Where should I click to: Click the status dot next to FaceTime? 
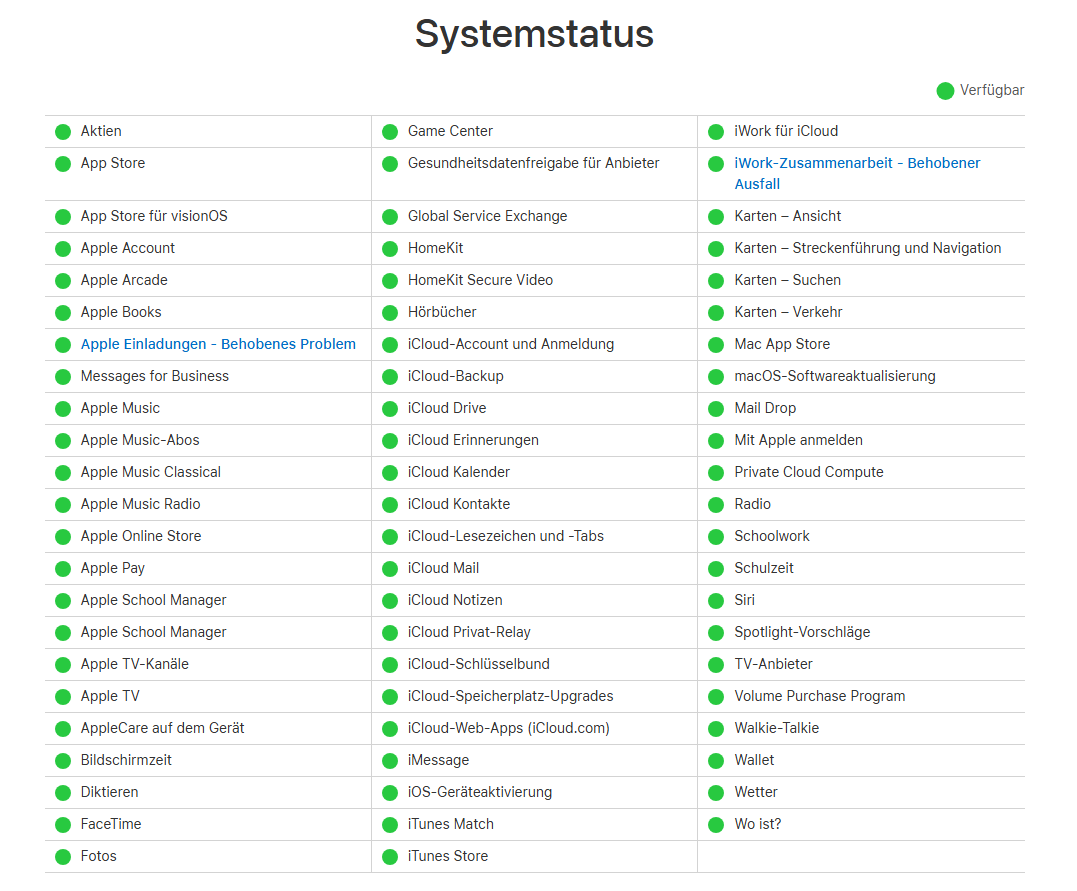pyautogui.click(x=63, y=825)
